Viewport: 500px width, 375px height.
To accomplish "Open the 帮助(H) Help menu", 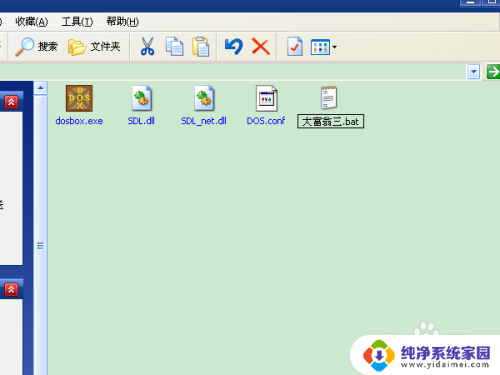I will click(x=122, y=22).
